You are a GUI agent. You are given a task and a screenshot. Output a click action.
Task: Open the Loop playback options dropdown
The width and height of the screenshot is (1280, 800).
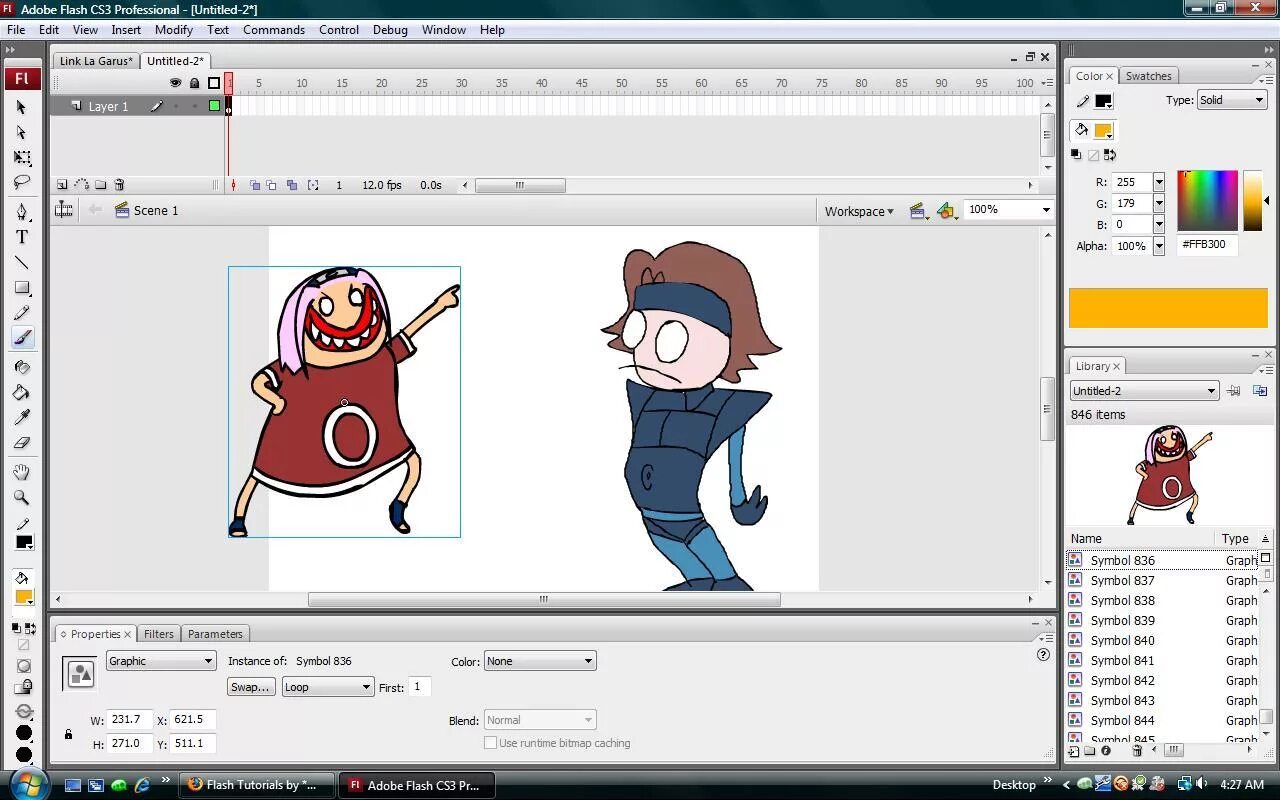click(x=327, y=687)
